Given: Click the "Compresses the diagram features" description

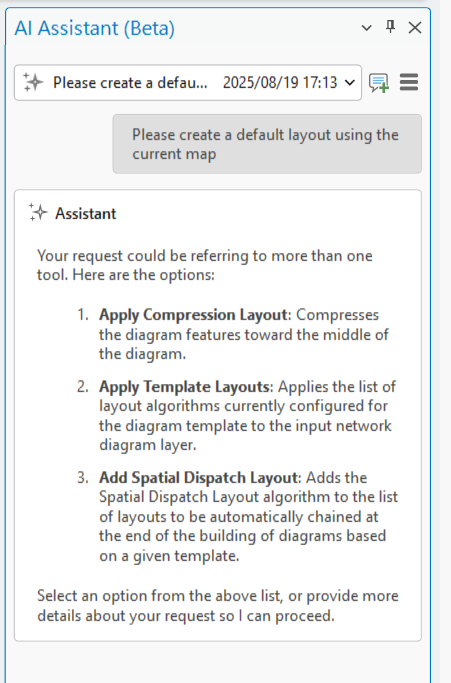Looking at the screenshot, I should tap(244, 334).
